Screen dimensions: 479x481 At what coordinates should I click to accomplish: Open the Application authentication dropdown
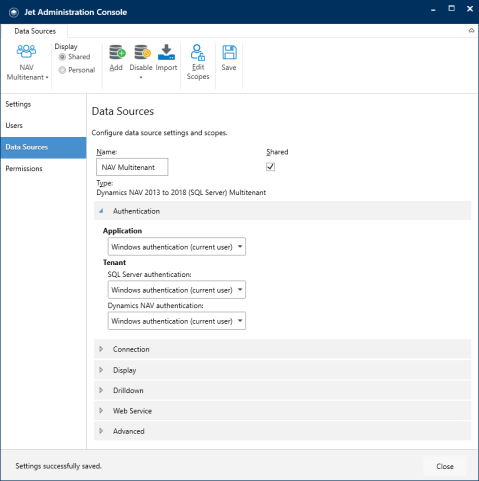[x=177, y=247]
